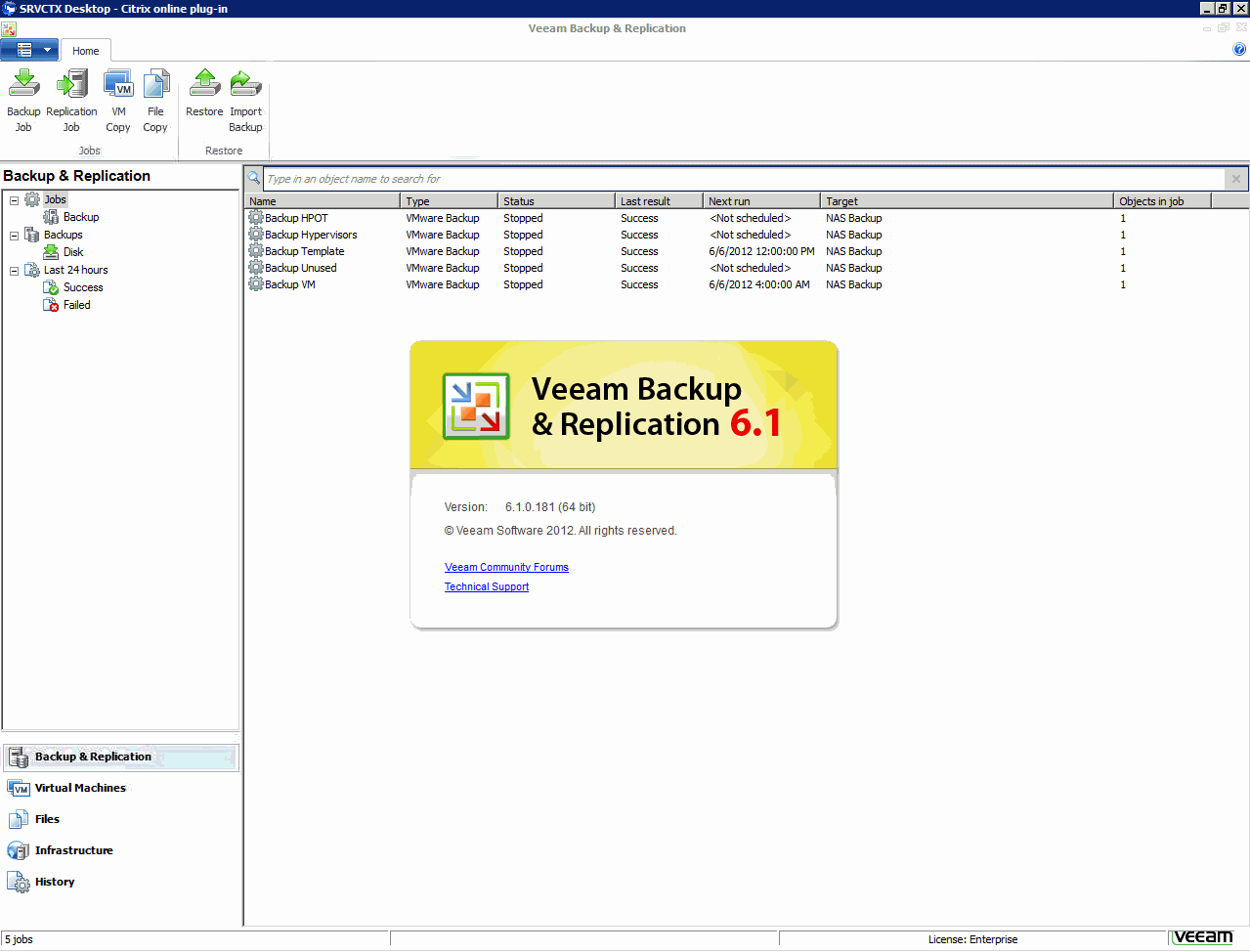
Task: Create a new Replication Job
Action: 71,101
